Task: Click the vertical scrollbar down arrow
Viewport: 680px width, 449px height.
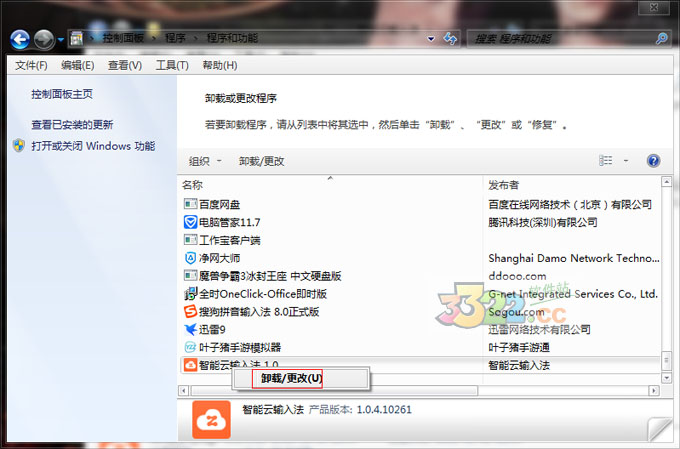Action: pos(667,378)
